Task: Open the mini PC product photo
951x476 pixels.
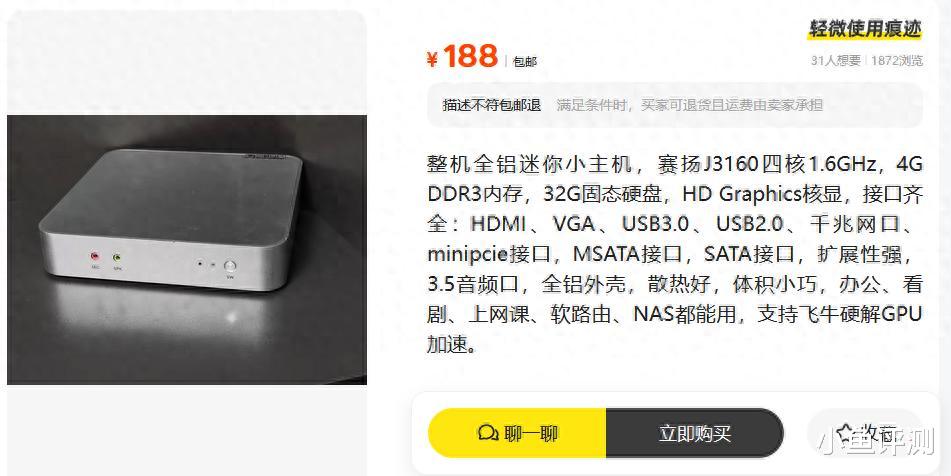Action: coord(187,249)
